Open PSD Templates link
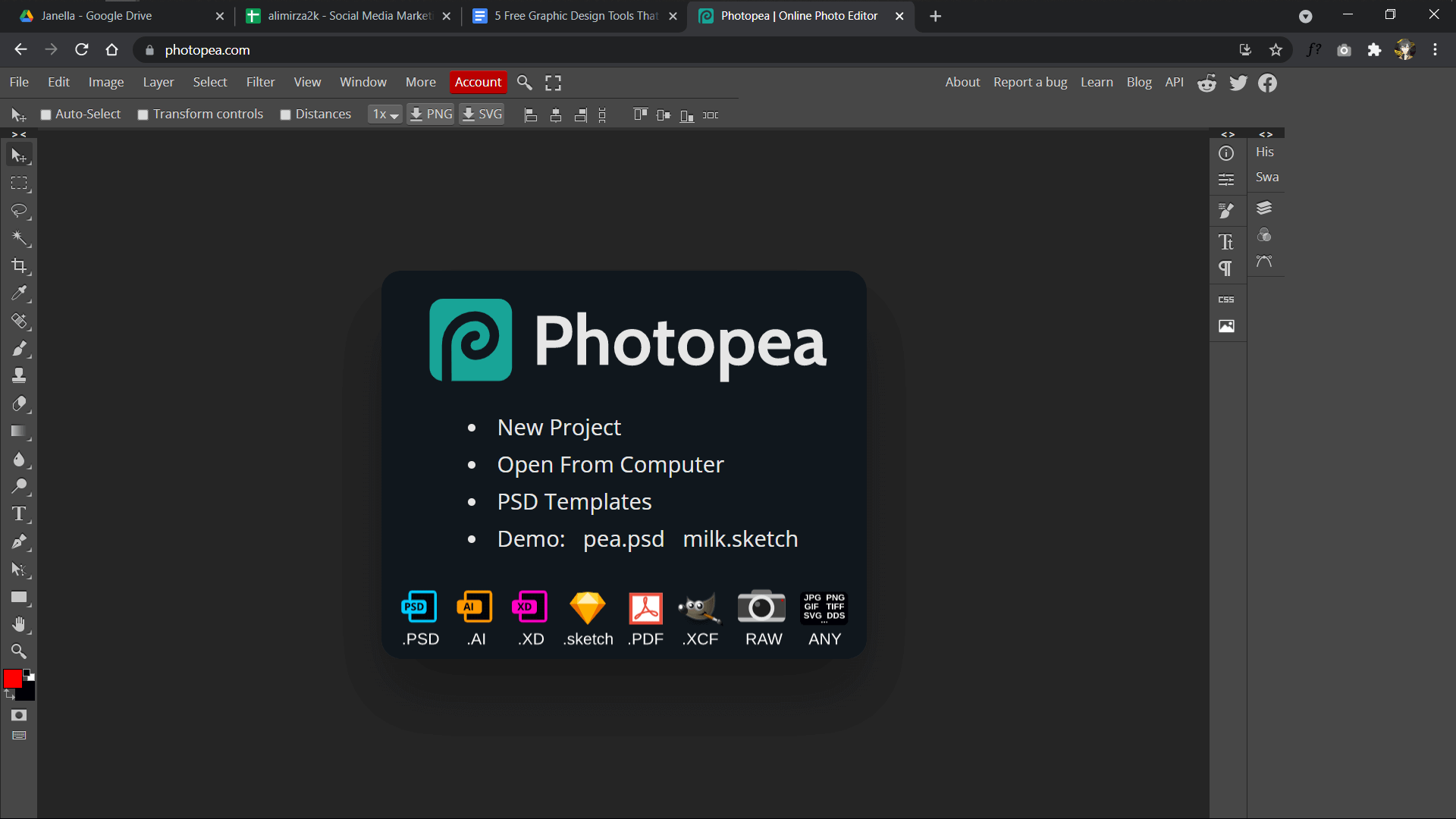 point(574,502)
